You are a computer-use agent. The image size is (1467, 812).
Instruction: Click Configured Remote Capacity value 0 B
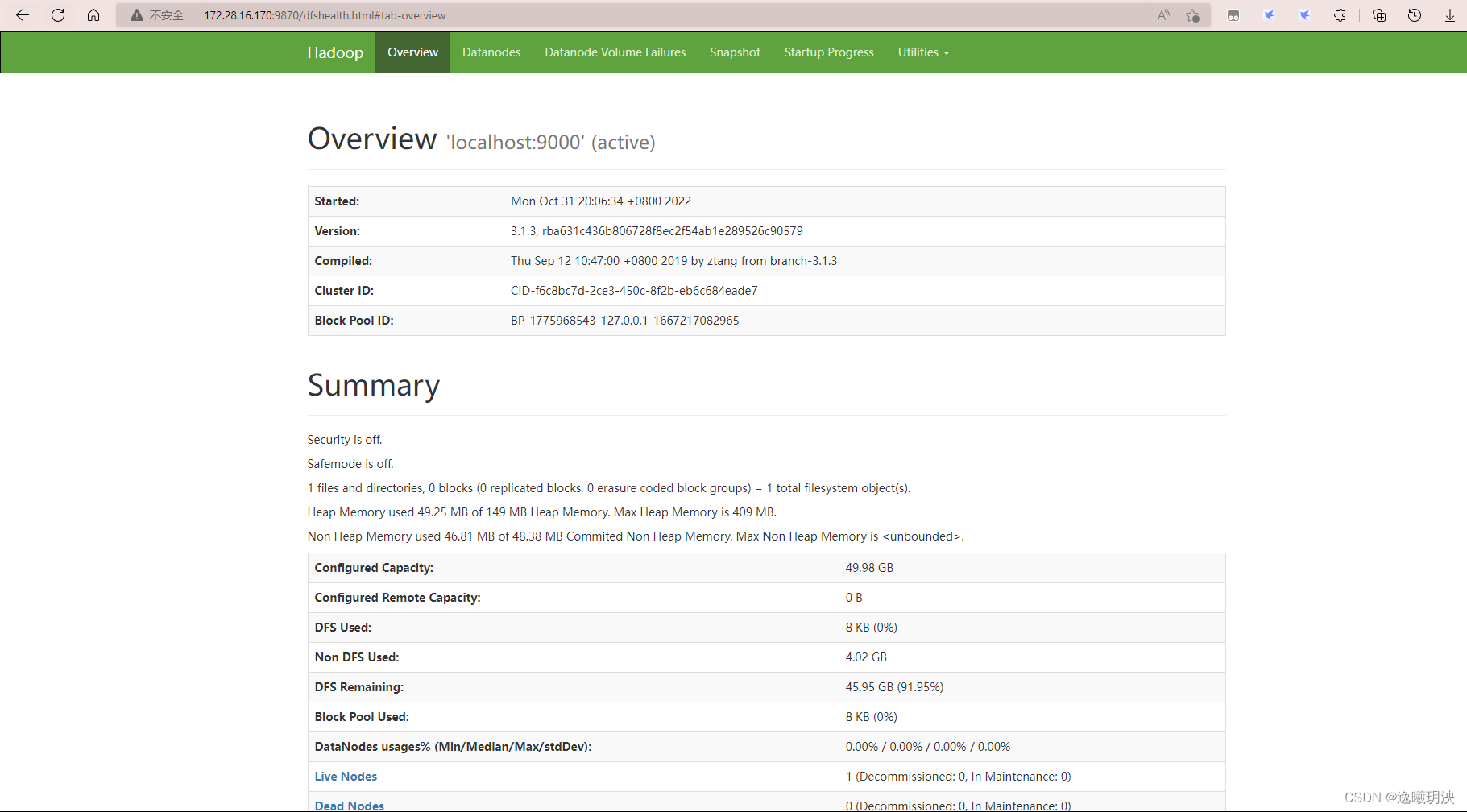pyautogui.click(x=854, y=598)
